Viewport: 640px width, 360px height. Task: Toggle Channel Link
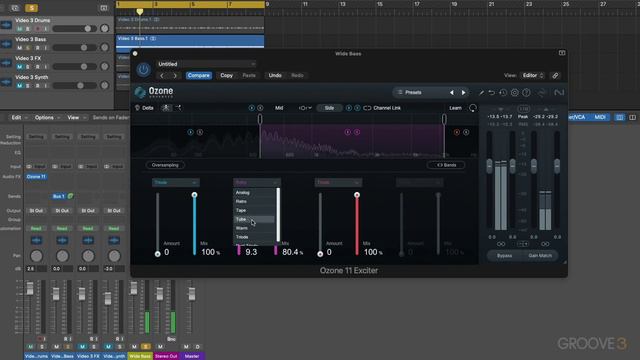pos(382,108)
